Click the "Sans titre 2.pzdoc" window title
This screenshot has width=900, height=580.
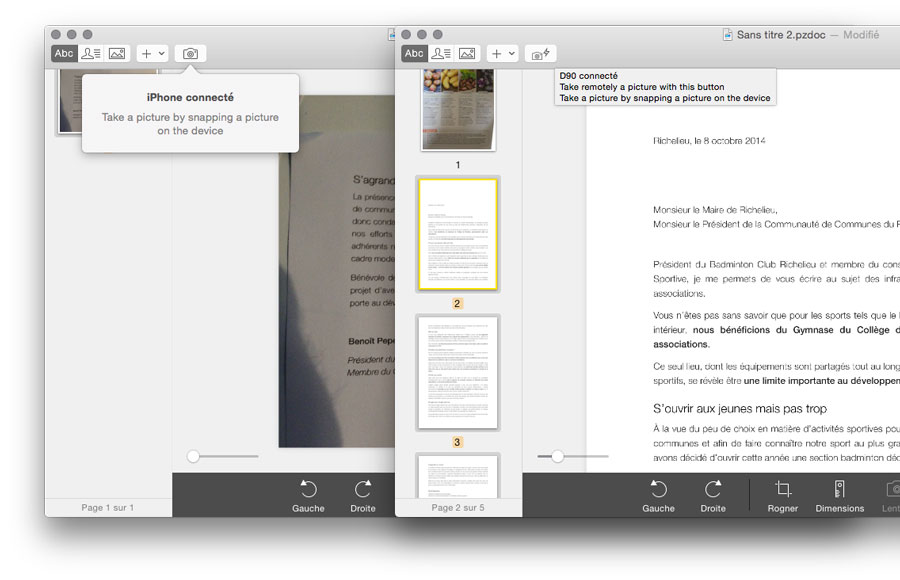[x=781, y=35]
